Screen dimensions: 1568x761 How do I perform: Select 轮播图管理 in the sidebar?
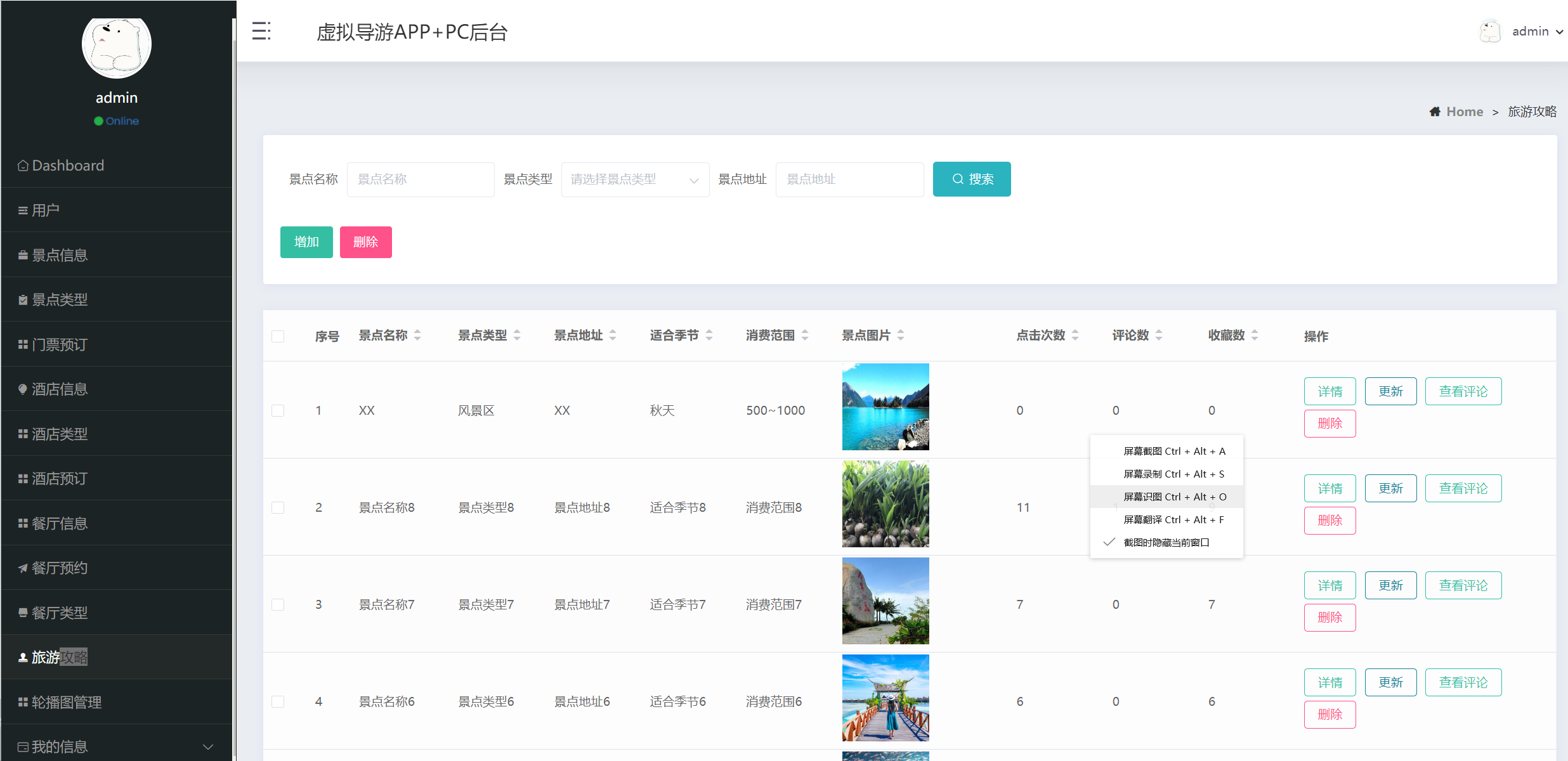[x=66, y=702]
